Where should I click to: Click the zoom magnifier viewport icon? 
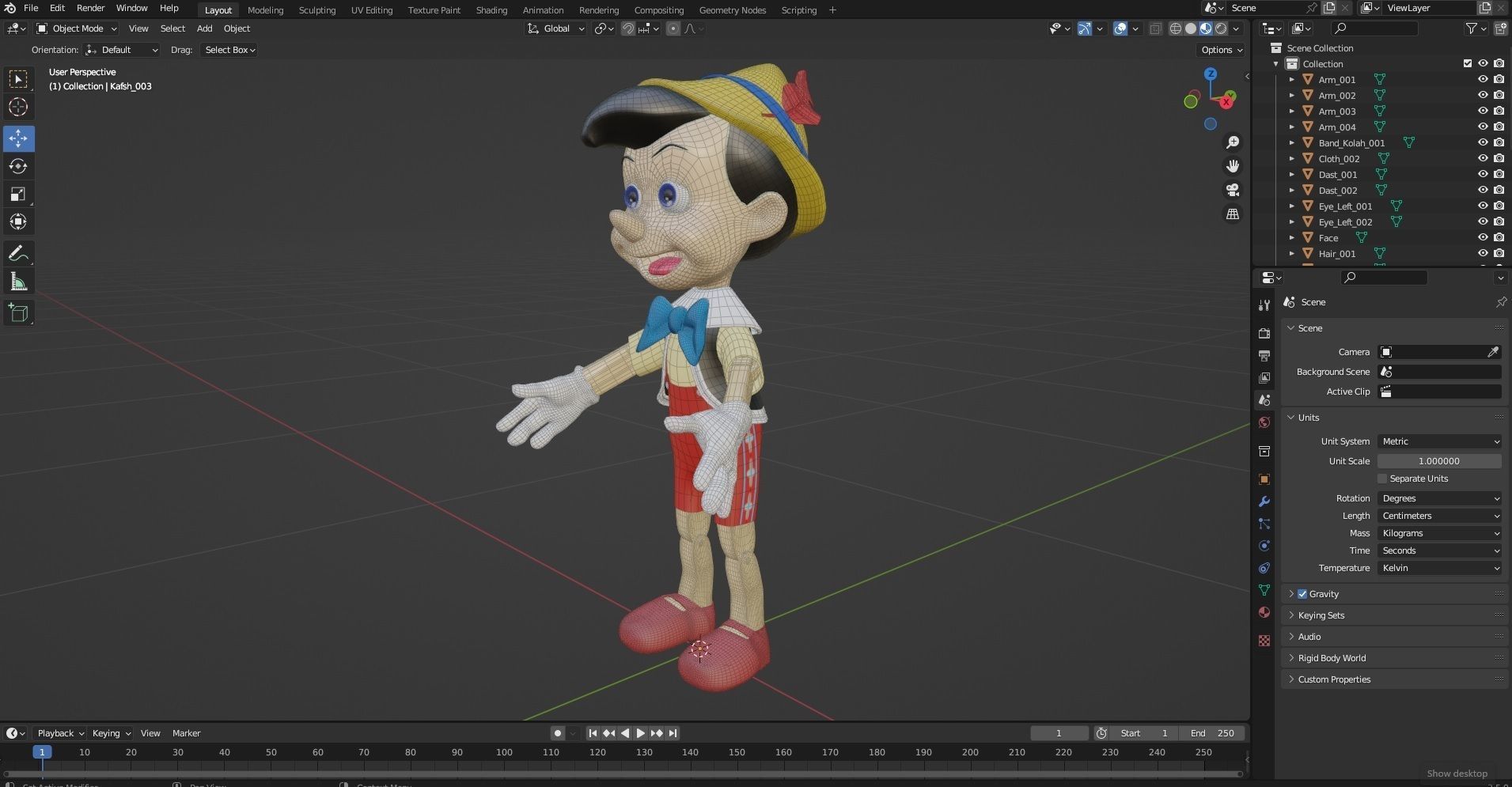(1233, 142)
